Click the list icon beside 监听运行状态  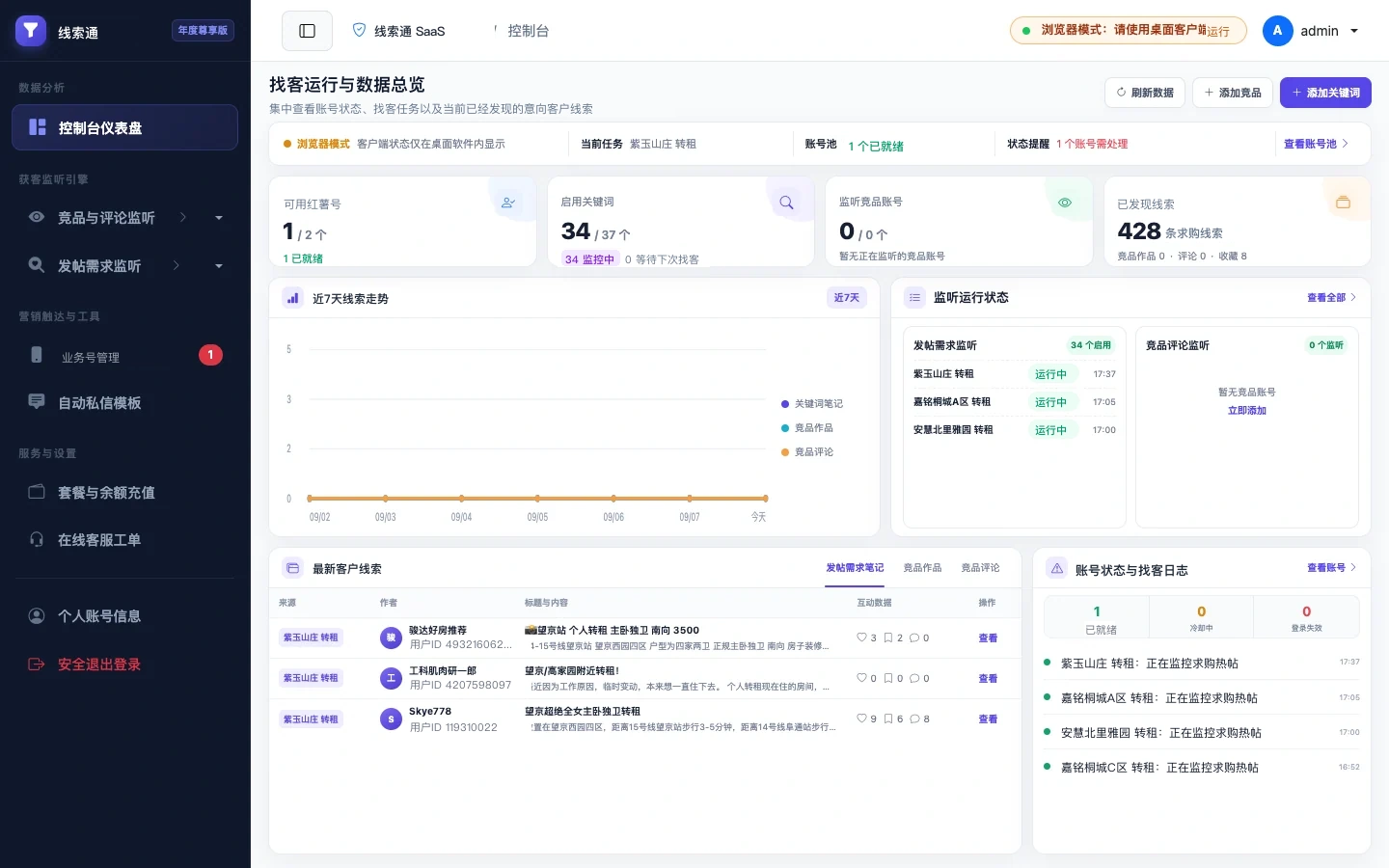click(914, 297)
